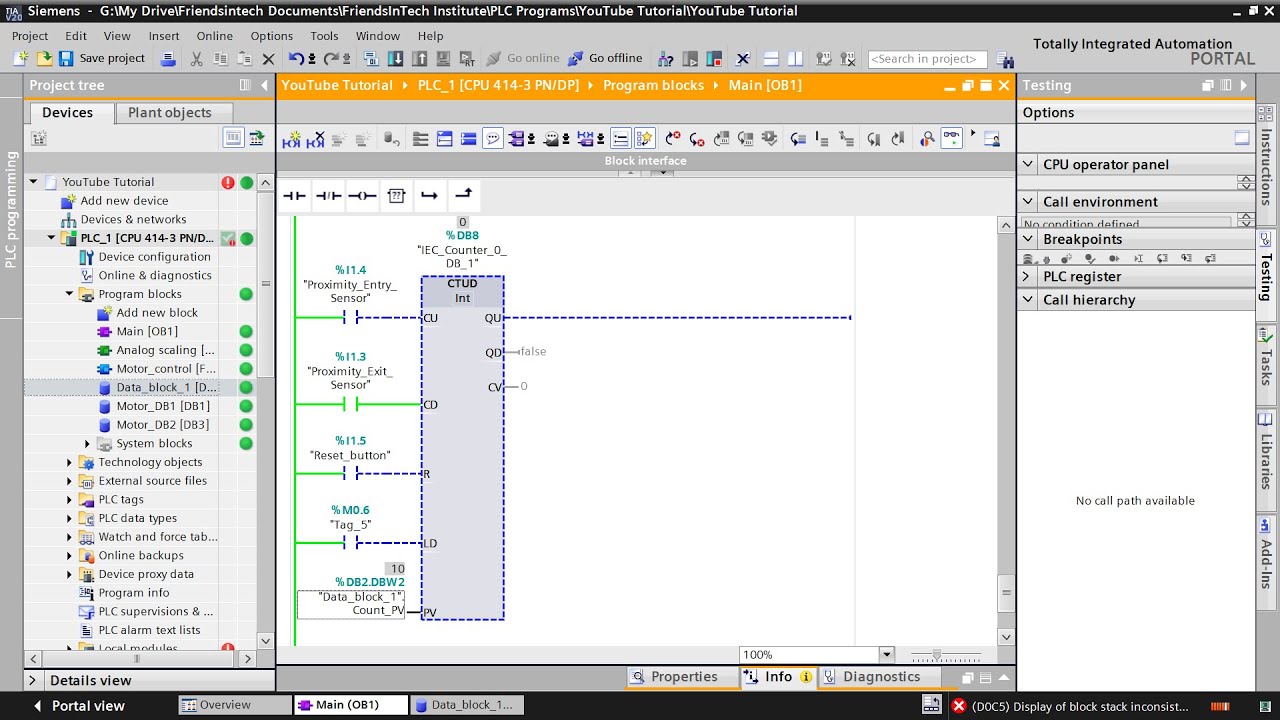Expand the Details view panel
Image resolution: width=1280 pixels, height=720 pixels.
pyautogui.click(x=32, y=680)
